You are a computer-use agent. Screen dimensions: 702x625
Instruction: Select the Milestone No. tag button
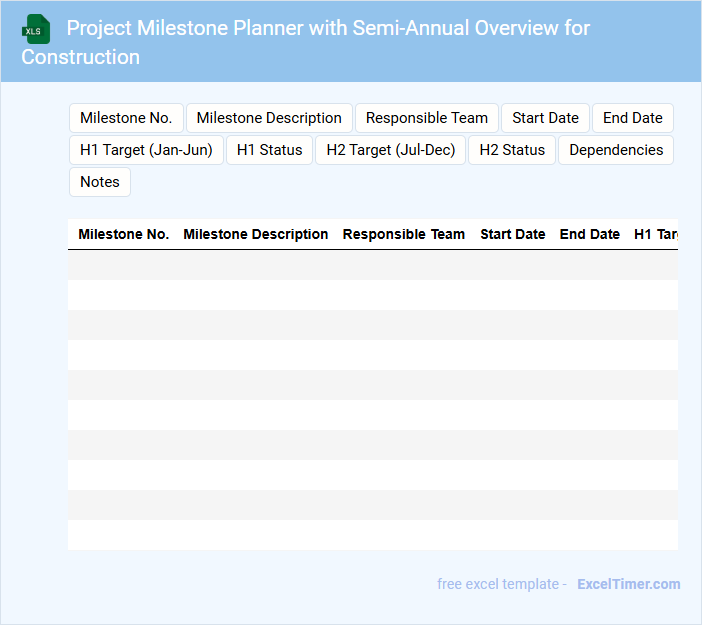(126, 118)
